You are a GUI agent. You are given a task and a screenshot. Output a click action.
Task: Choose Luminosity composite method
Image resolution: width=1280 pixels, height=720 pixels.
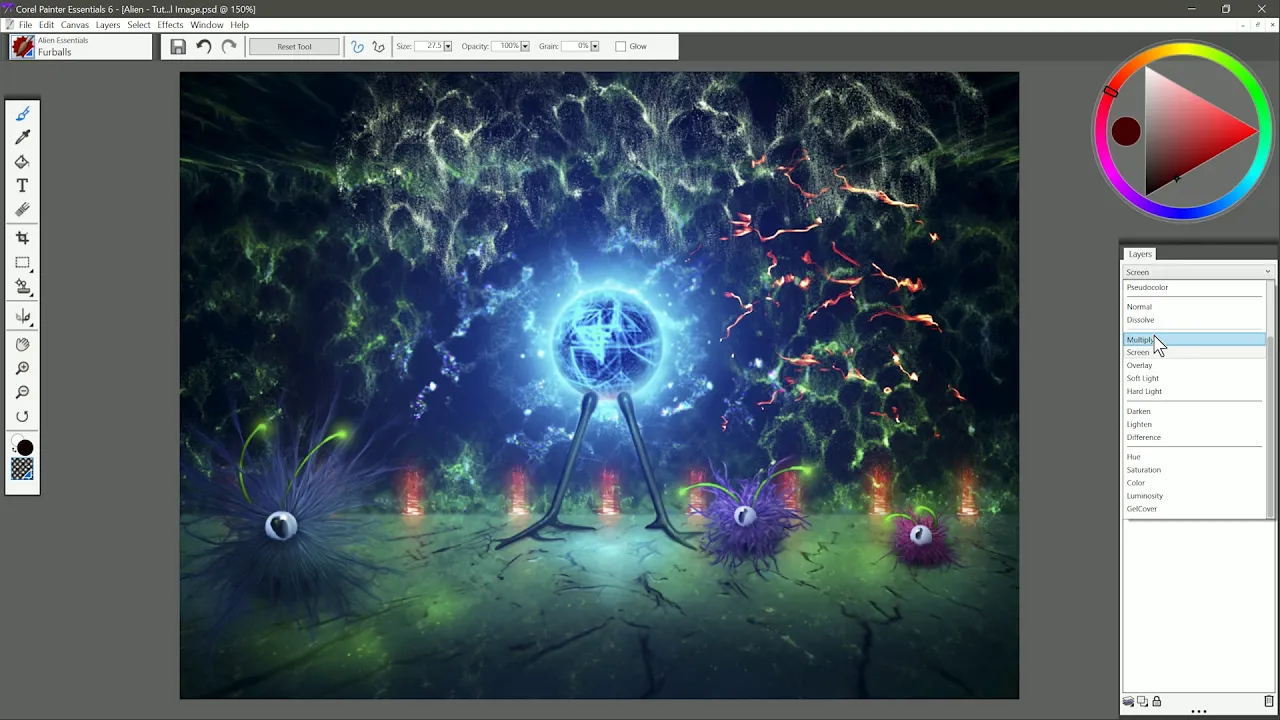[x=1194, y=496]
